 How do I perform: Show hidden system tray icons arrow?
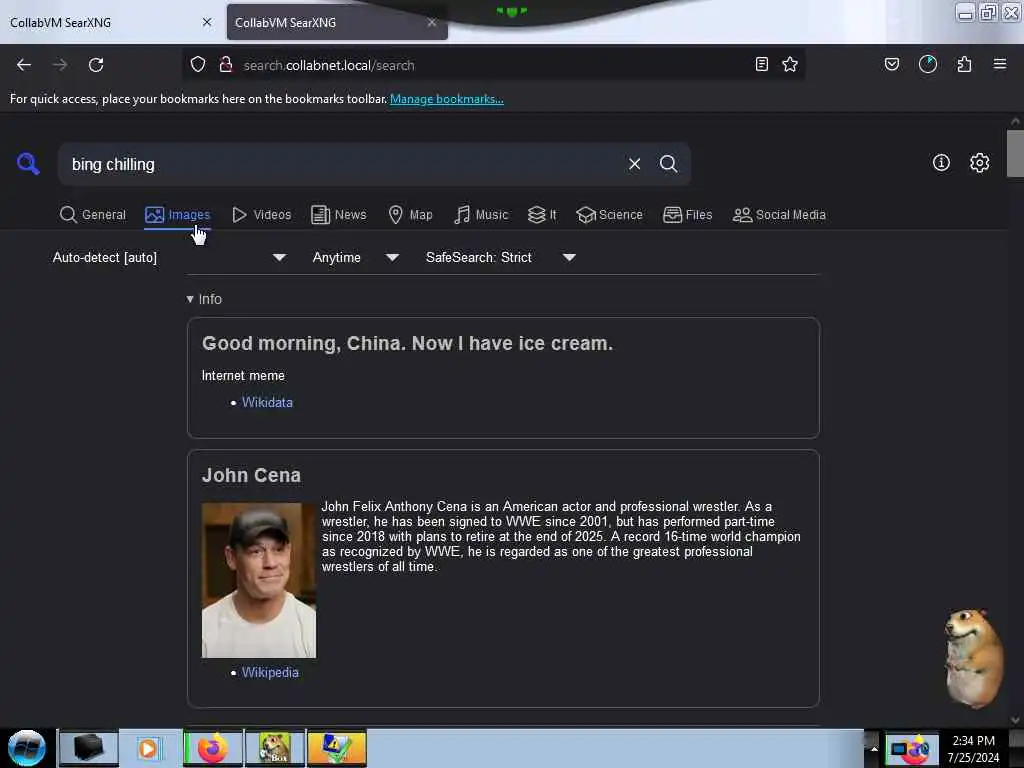pos(874,749)
